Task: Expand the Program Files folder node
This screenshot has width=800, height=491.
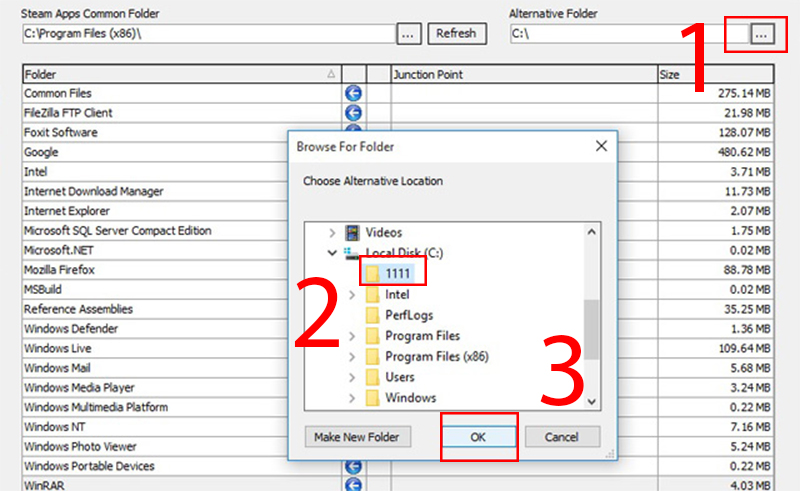Action: pos(352,336)
